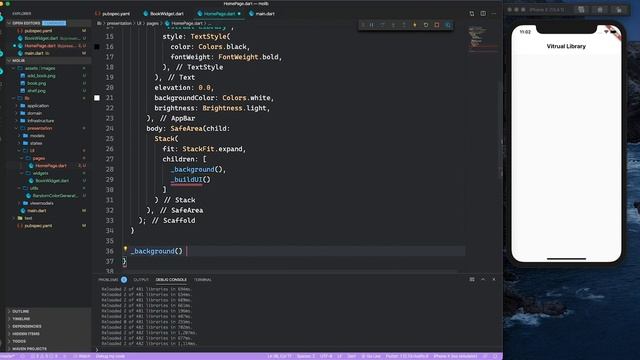The image size is (640, 360).
Task: Click the iPhone device selector in status bar
Action: 455,356
